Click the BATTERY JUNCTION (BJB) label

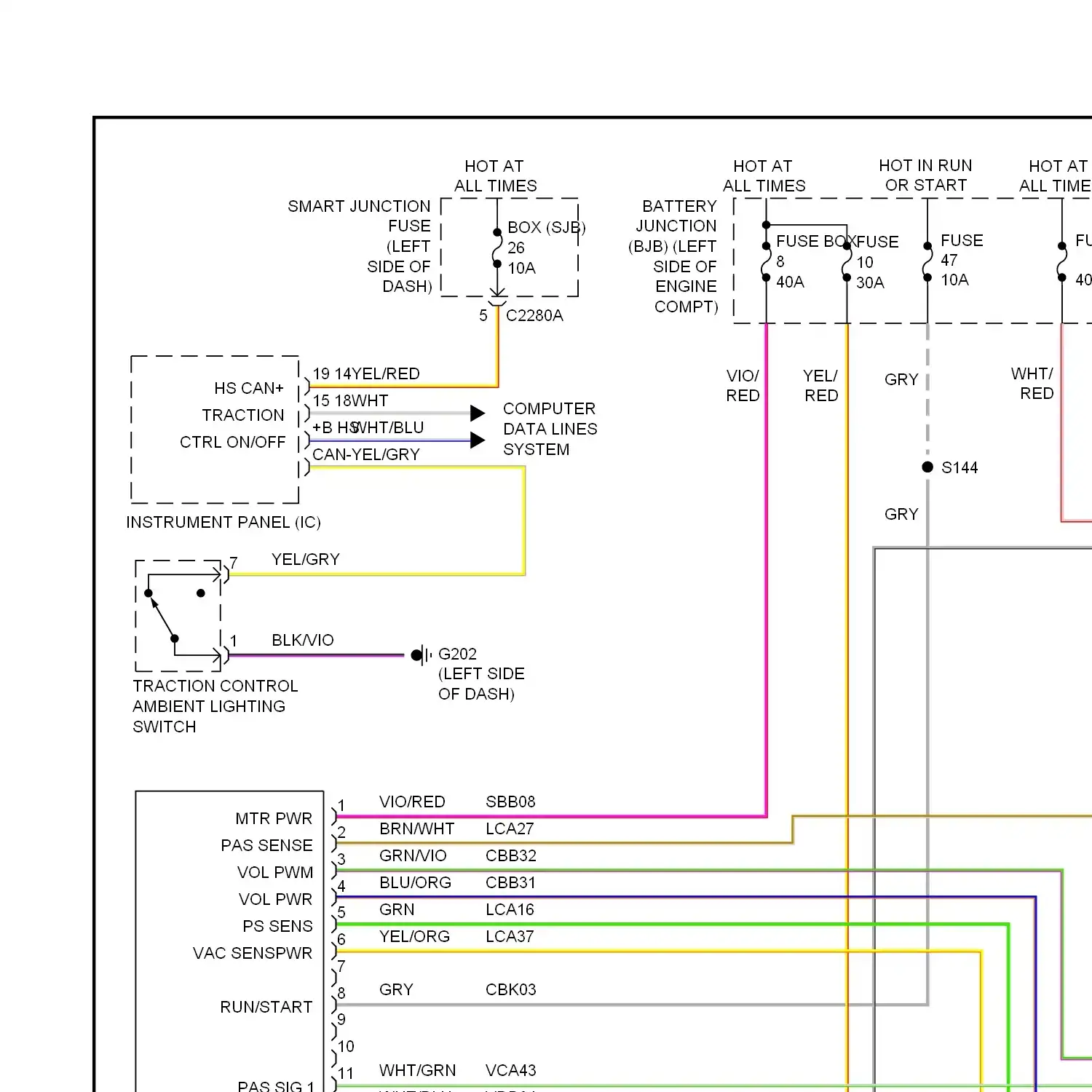[673, 256]
